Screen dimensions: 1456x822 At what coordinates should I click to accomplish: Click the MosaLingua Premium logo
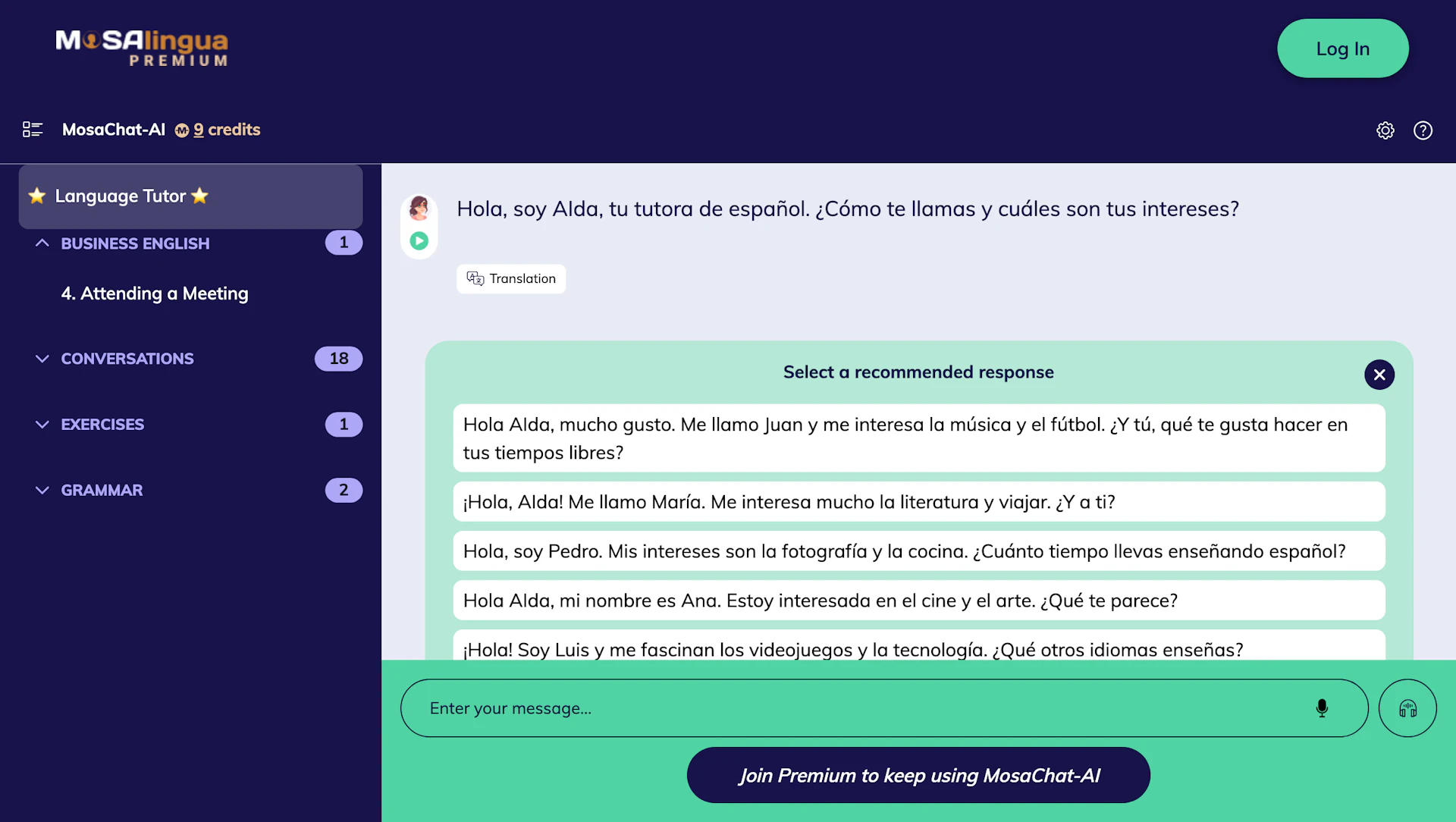click(x=142, y=48)
